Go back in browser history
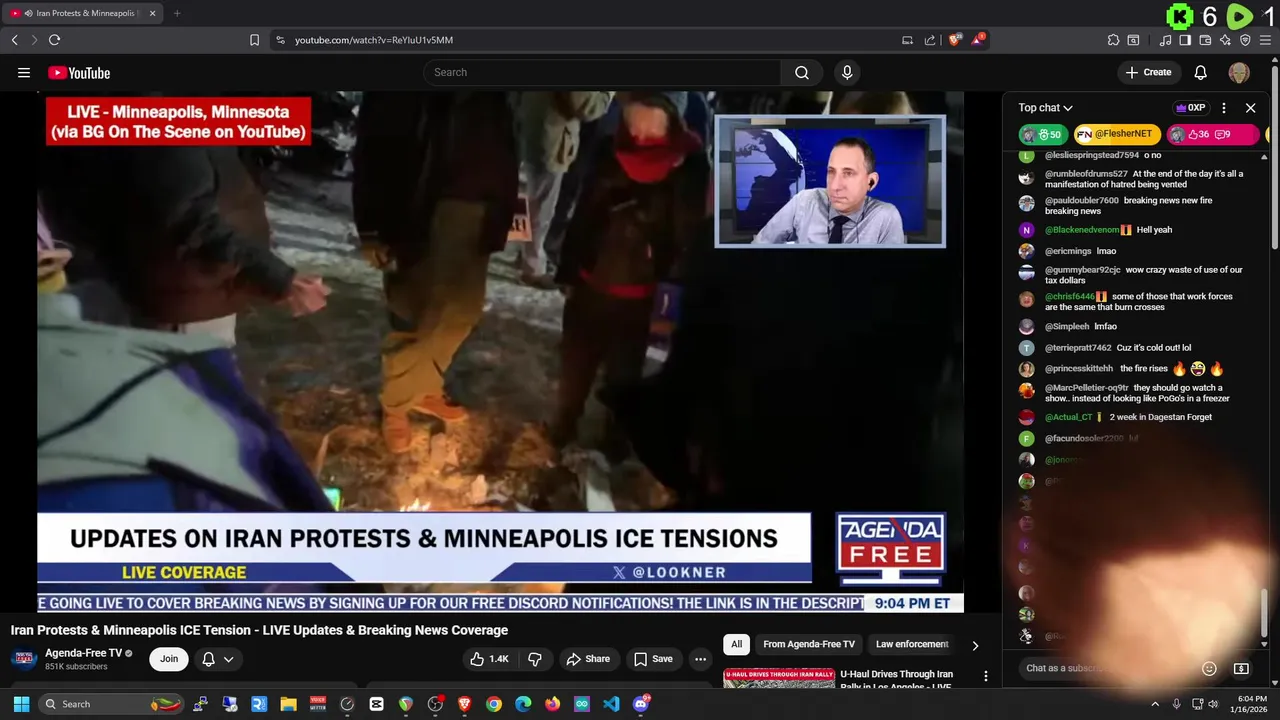The image size is (1280, 720). pyautogui.click(x=14, y=40)
